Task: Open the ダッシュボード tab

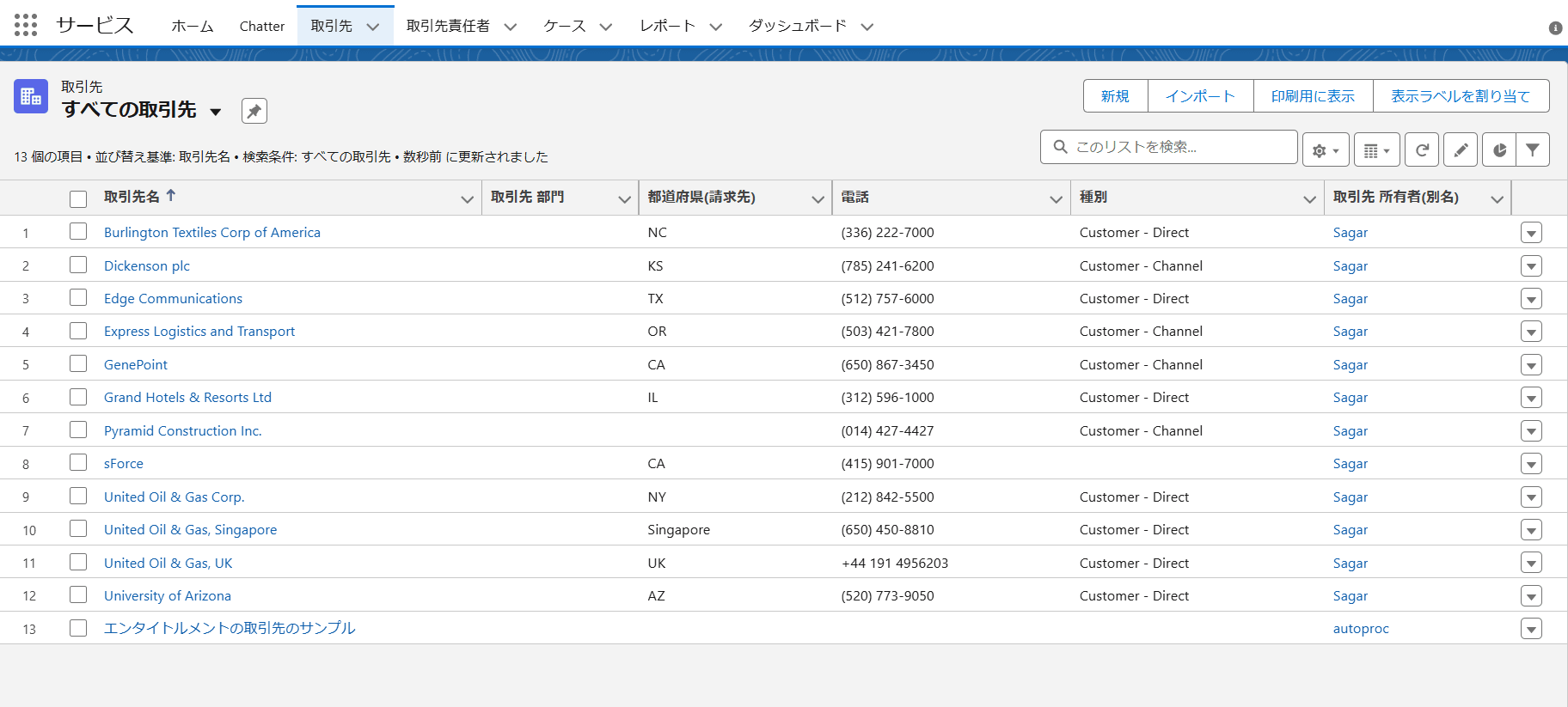Action: point(798,26)
